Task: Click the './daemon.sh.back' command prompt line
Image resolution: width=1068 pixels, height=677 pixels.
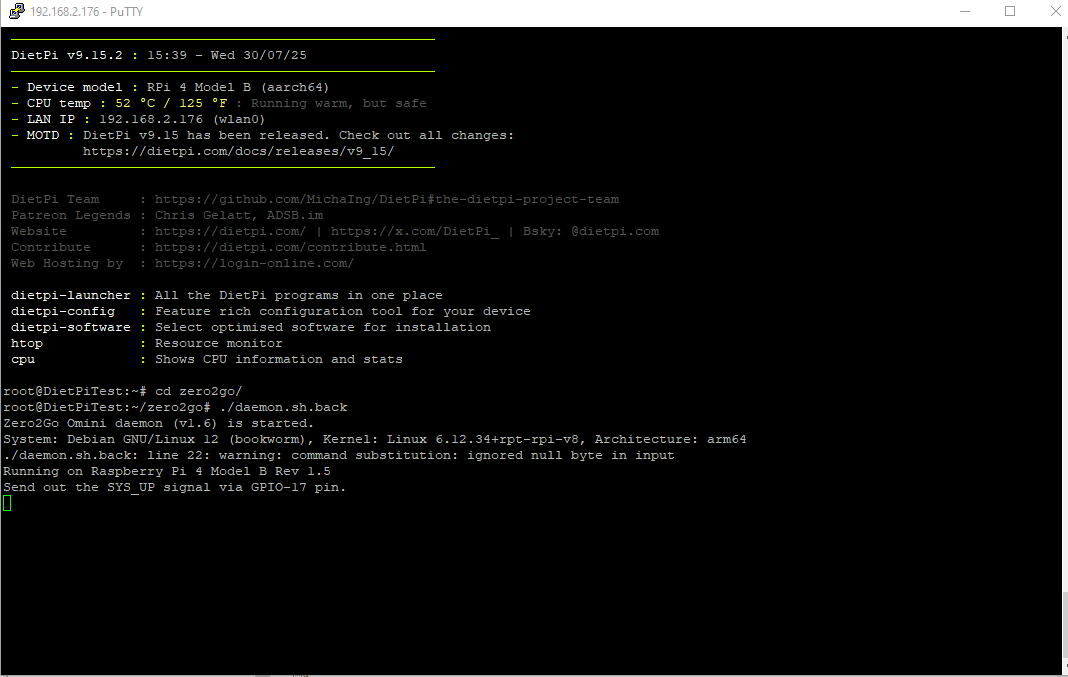Action: click(x=175, y=407)
